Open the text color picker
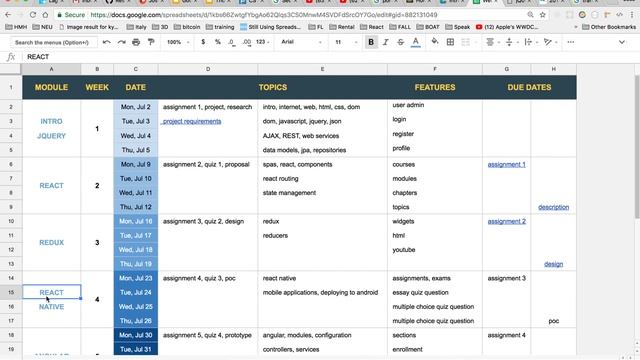This screenshot has height=360, width=640. coord(416,42)
